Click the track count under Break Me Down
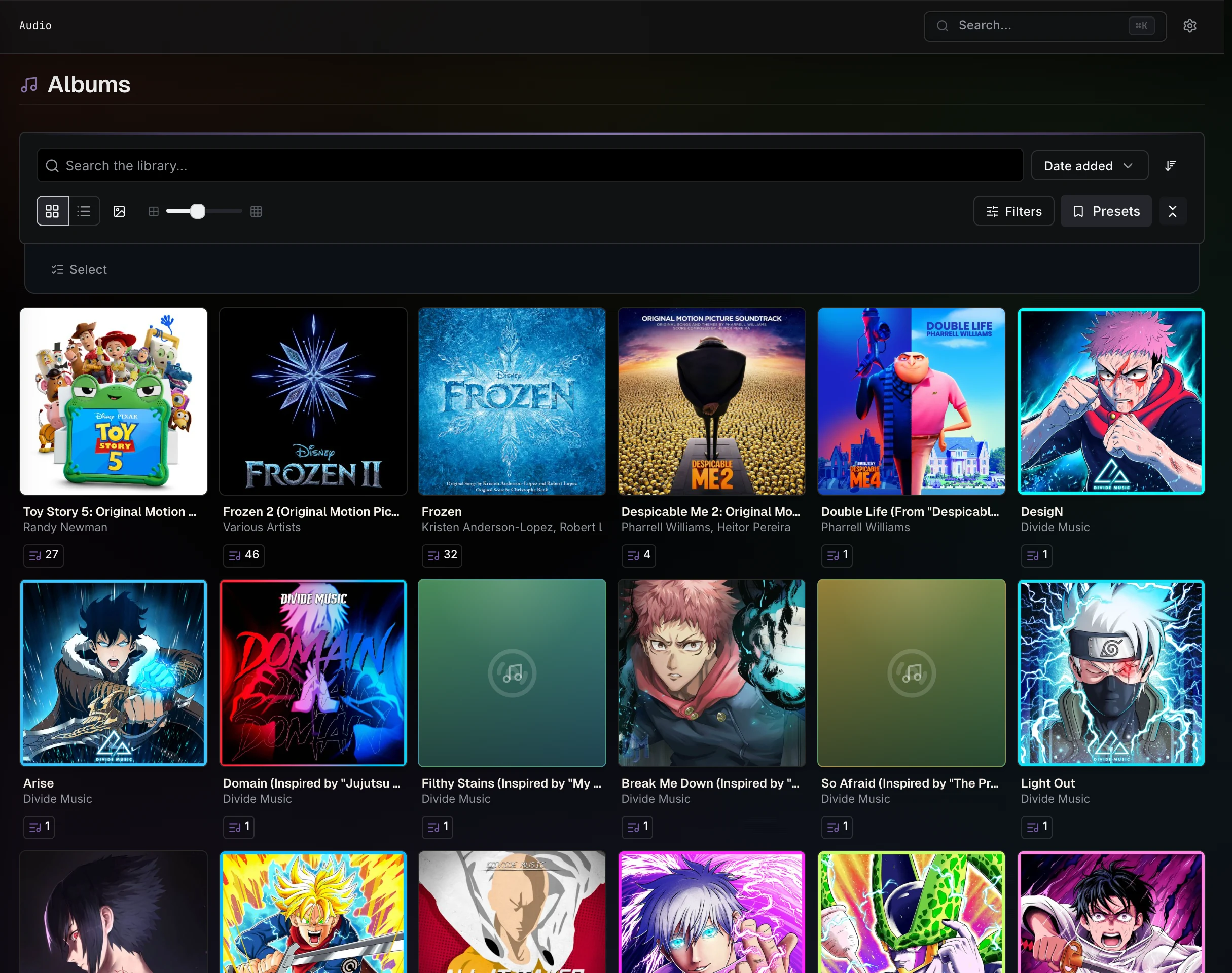 pos(637,827)
